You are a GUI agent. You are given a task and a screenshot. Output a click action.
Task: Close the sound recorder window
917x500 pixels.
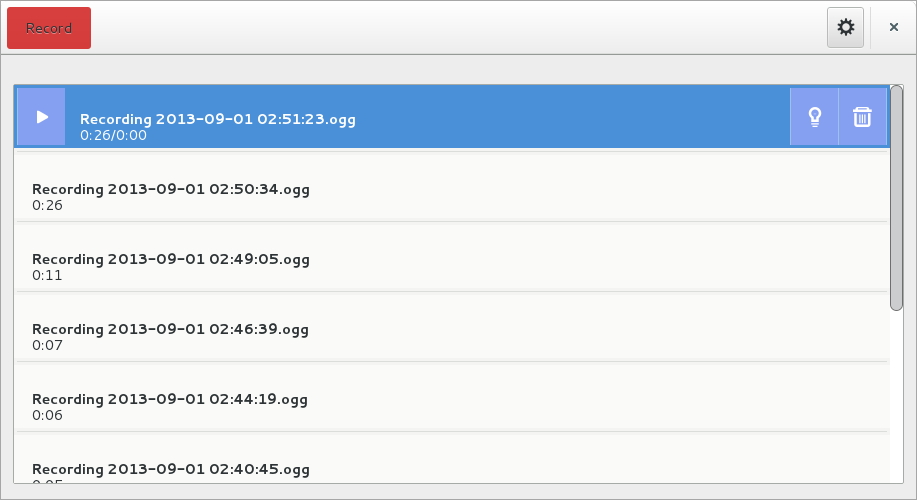[x=893, y=28]
